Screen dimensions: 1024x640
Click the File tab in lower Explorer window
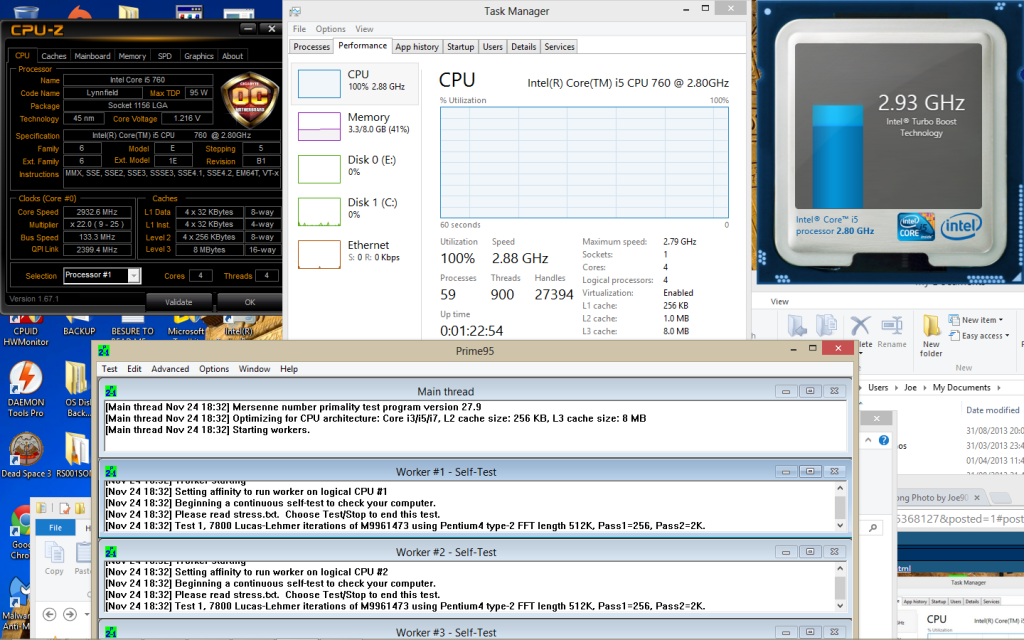tap(56, 528)
